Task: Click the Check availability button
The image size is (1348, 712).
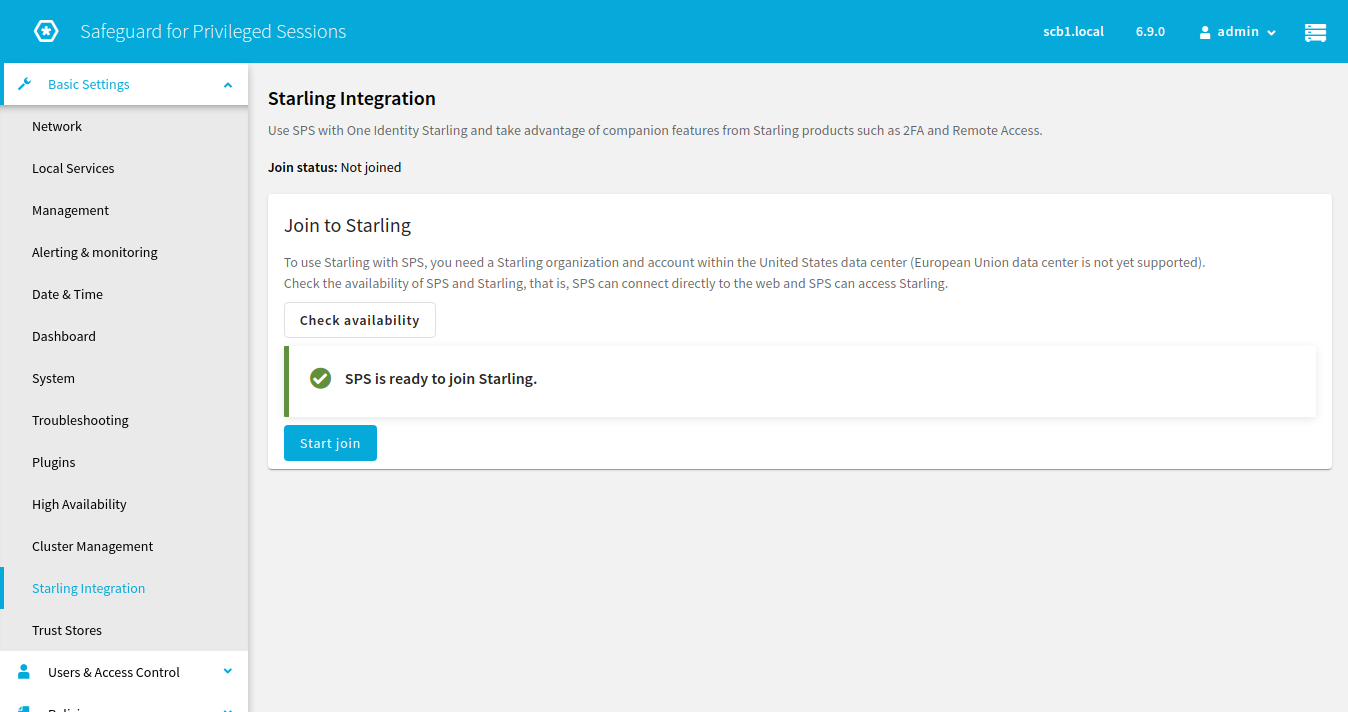Action: (x=360, y=320)
